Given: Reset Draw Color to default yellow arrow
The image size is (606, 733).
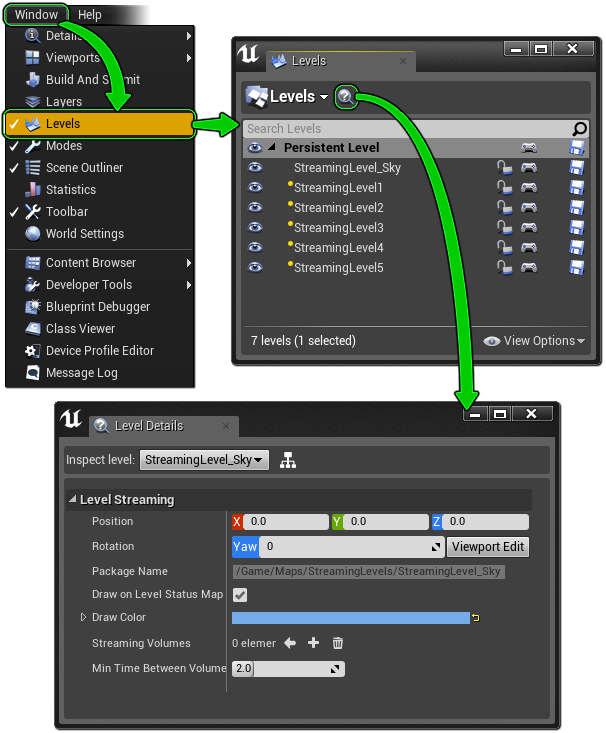Looking at the screenshot, I should tap(476, 618).
